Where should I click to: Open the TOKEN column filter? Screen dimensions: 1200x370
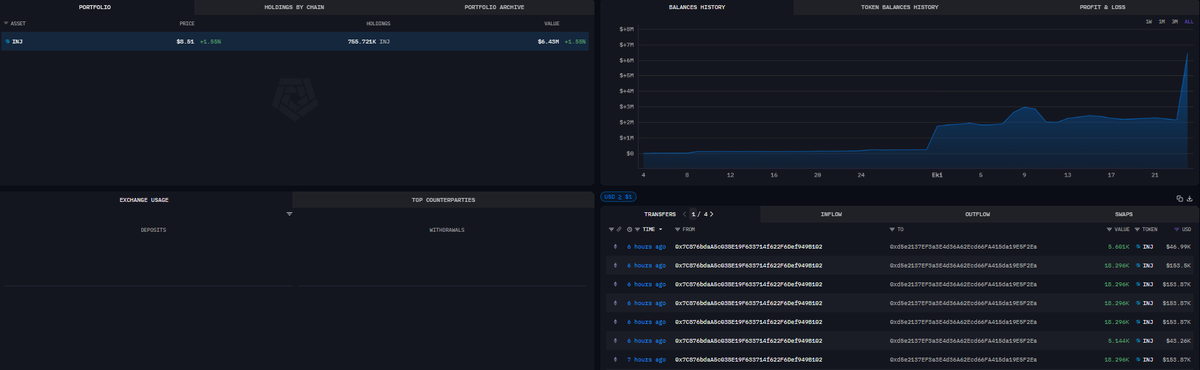click(x=1137, y=229)
